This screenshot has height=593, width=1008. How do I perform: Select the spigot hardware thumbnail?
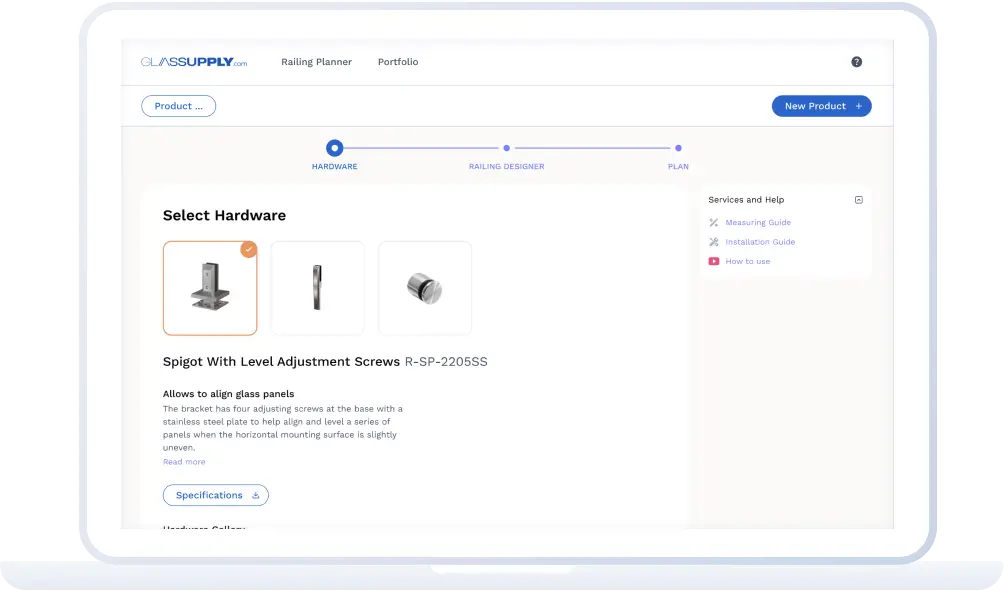210,288
